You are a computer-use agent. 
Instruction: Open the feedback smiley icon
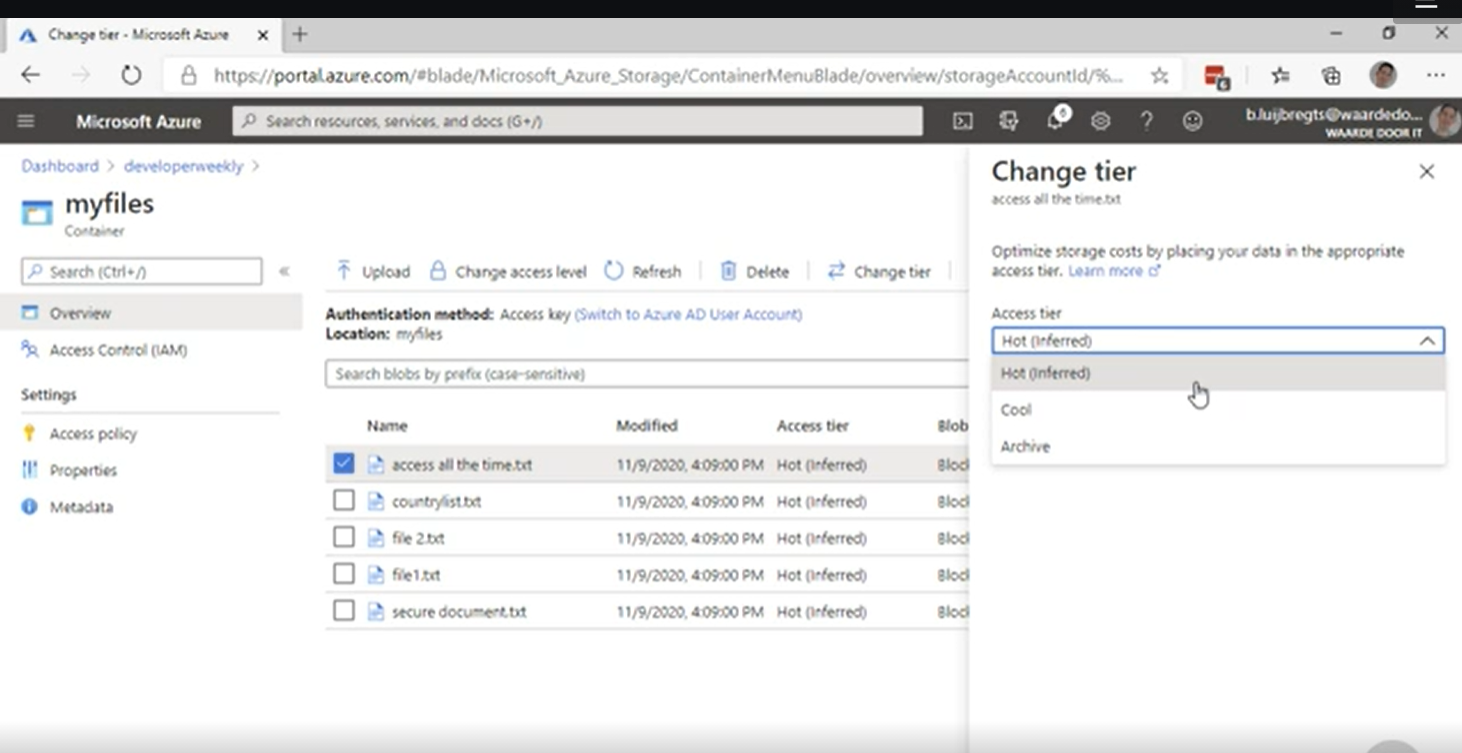(1193, 121)
